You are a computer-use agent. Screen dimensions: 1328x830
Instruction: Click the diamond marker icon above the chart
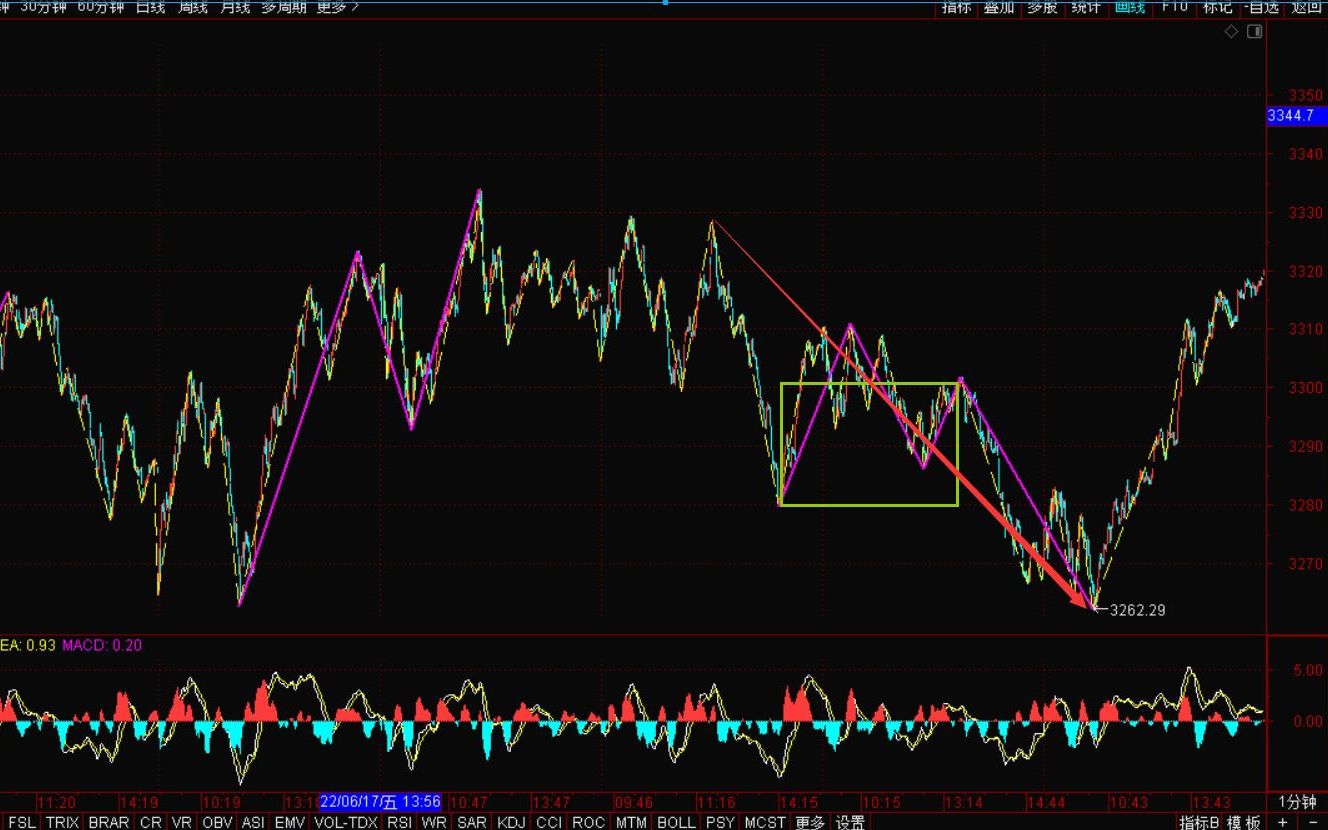[1232, 32]
